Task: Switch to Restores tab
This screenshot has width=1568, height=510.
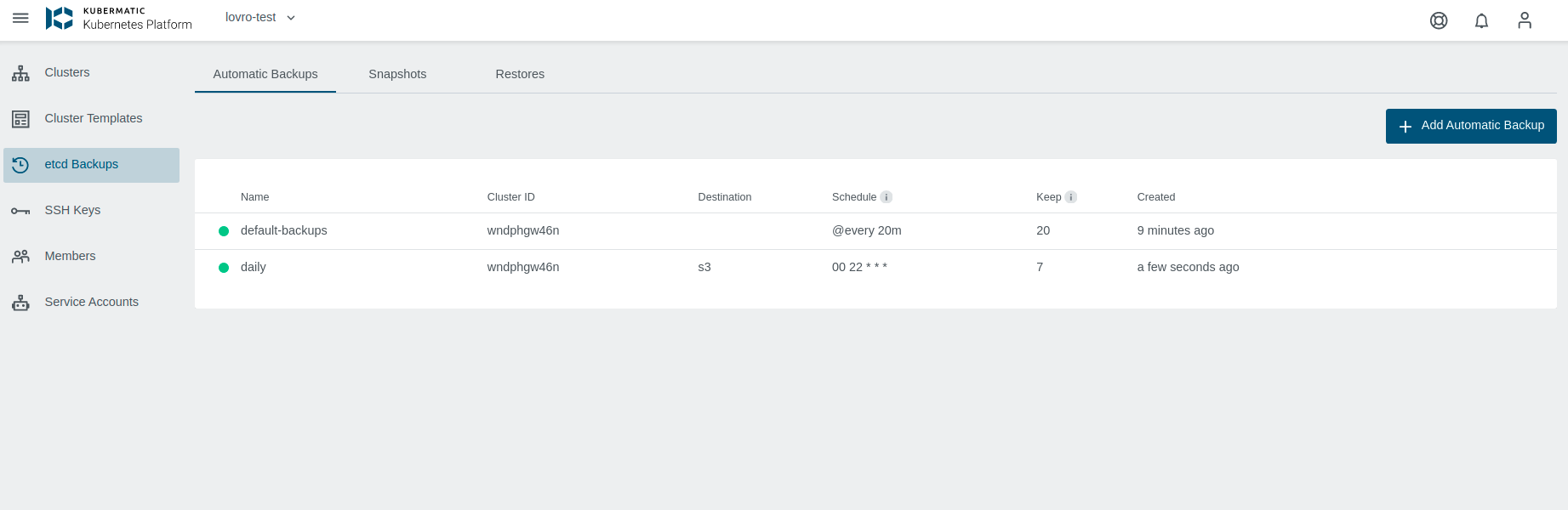Action: (x=520, y=74)
